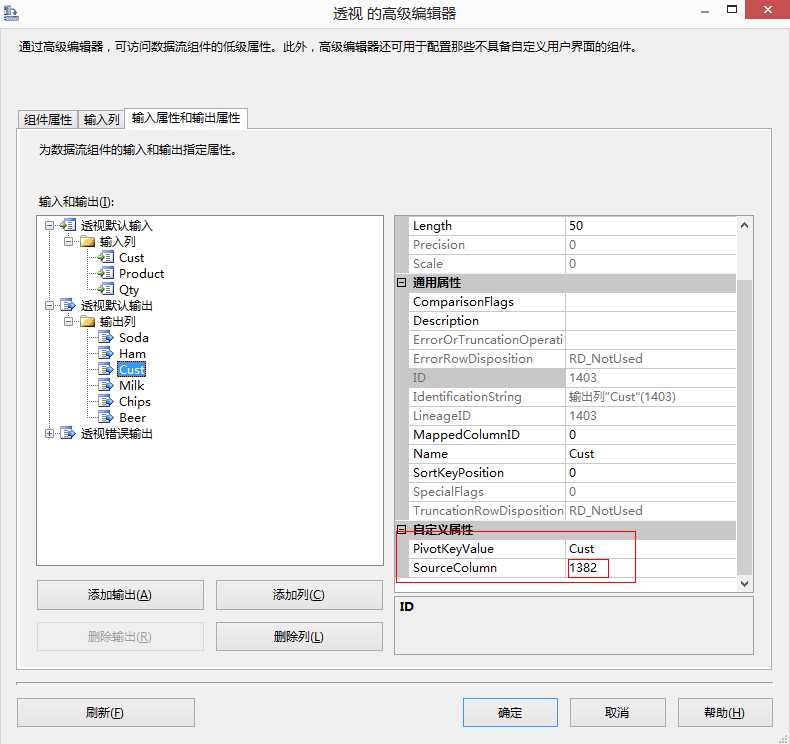This screenshot has width=790, height=744.
Task: Cancel the dialog with 取消
Action: pos(617,713)
